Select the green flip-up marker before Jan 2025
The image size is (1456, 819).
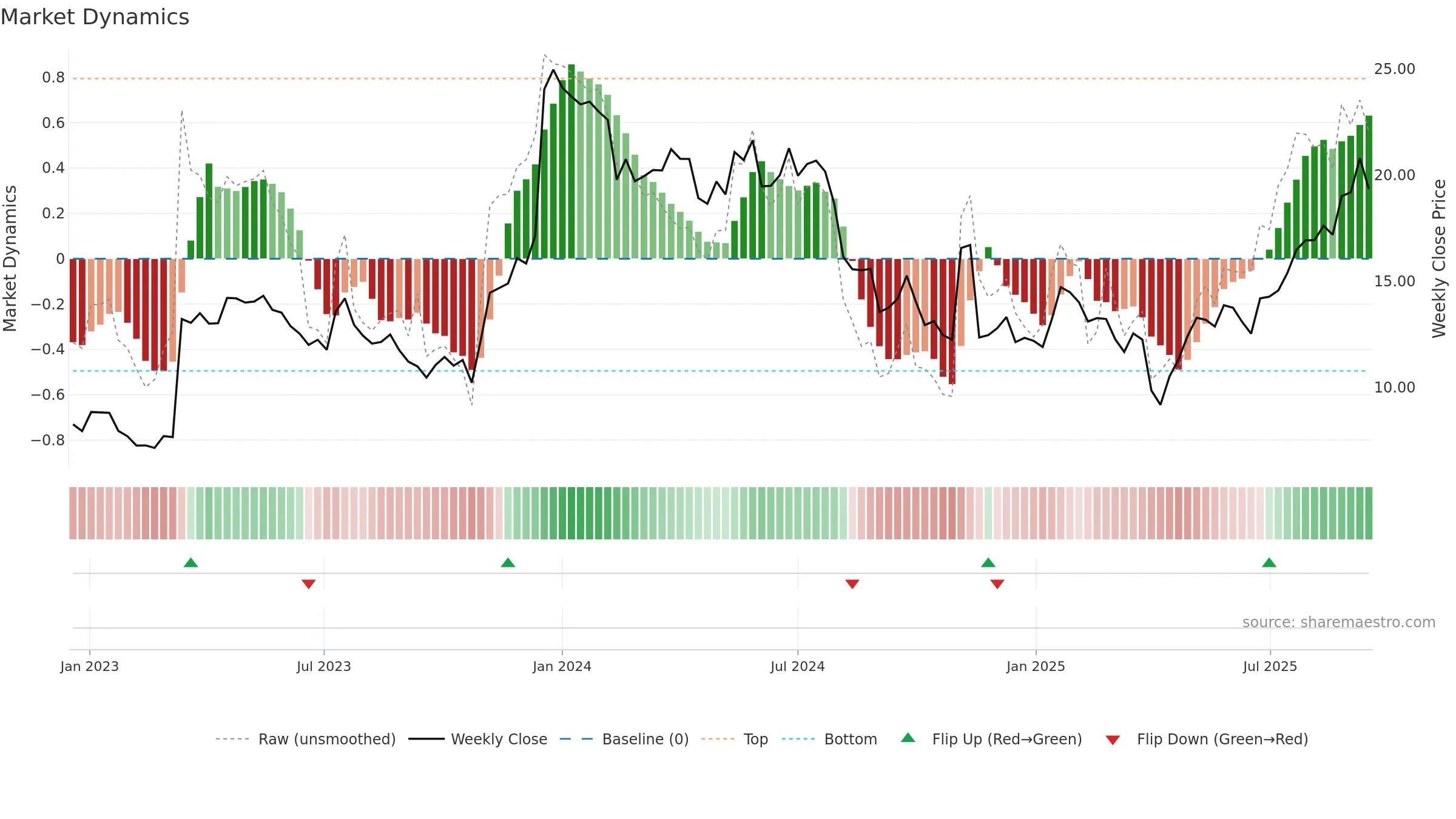click(988, 562)
